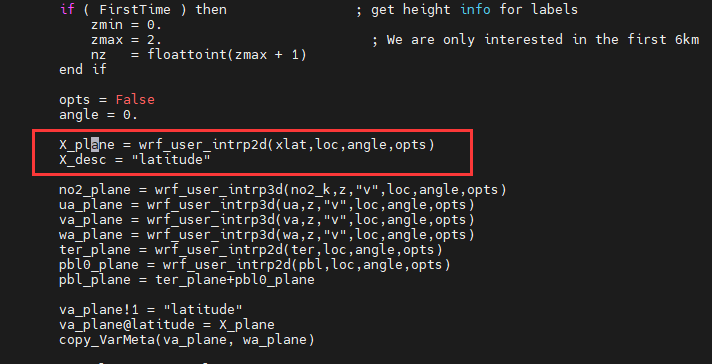Click the if keyword on first line
The width and height of the screenshot is (712, 364).
[67, 10]
